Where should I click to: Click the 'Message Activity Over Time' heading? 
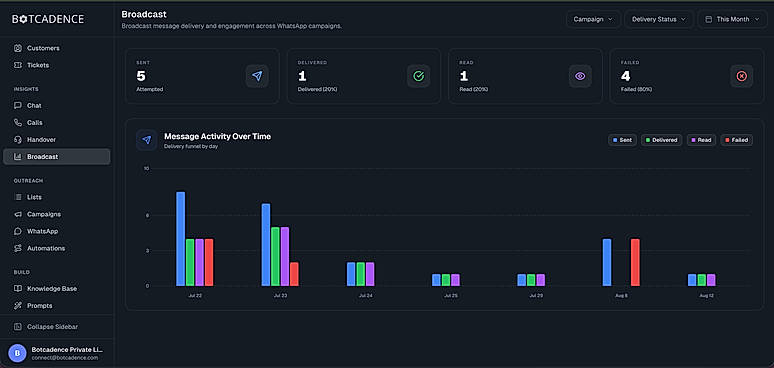pos(217,136)
